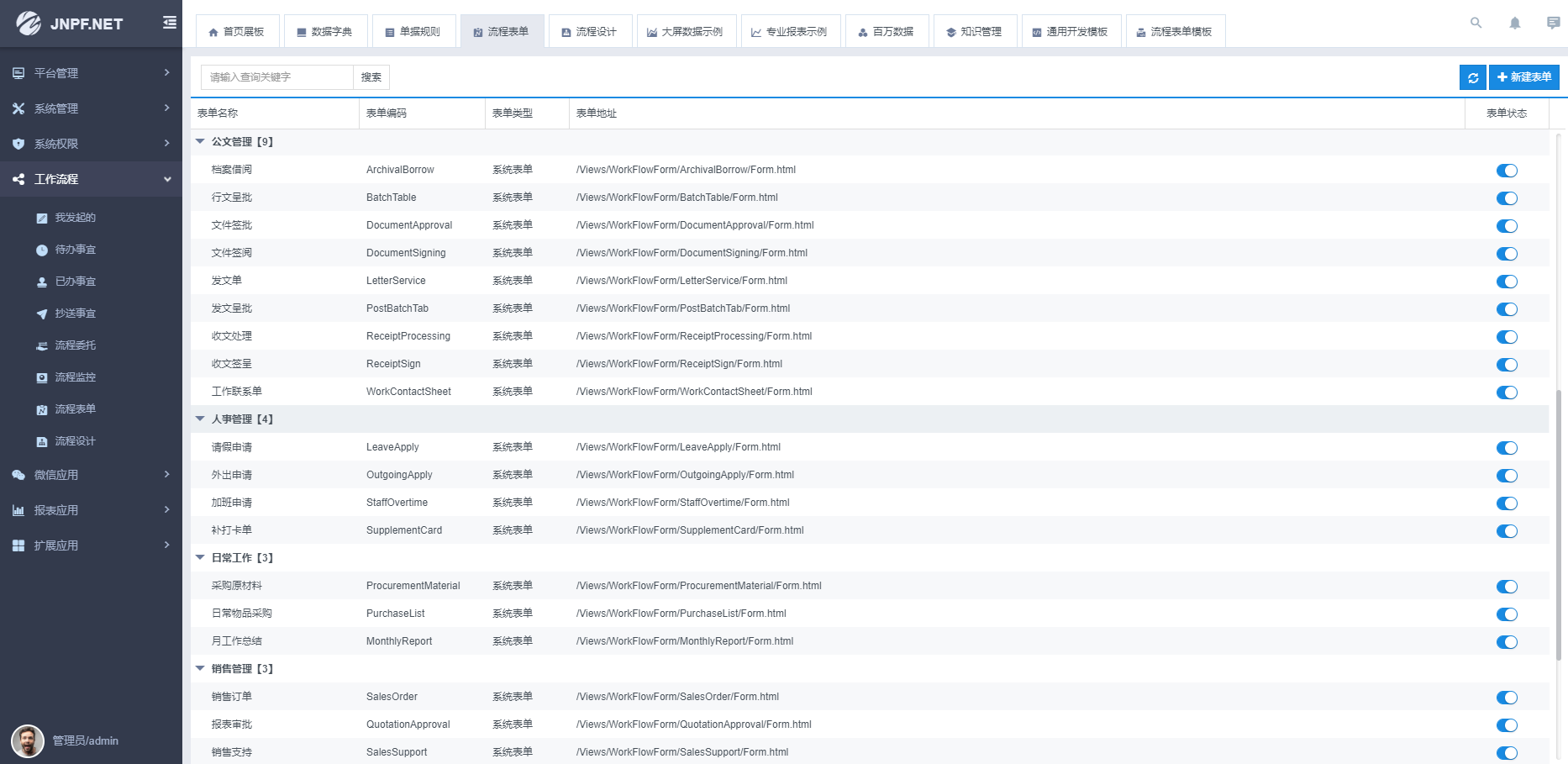
Task: Click the 大屏数据示例 tab chart icon
Action: (651, 32)
